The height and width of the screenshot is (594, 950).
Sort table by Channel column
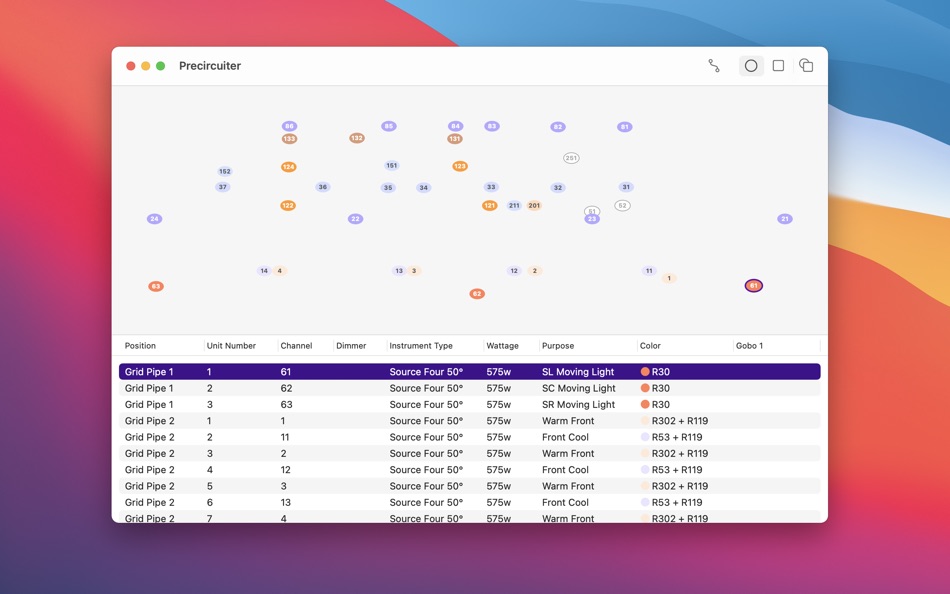pyautogui.click(x=296, y=345)
